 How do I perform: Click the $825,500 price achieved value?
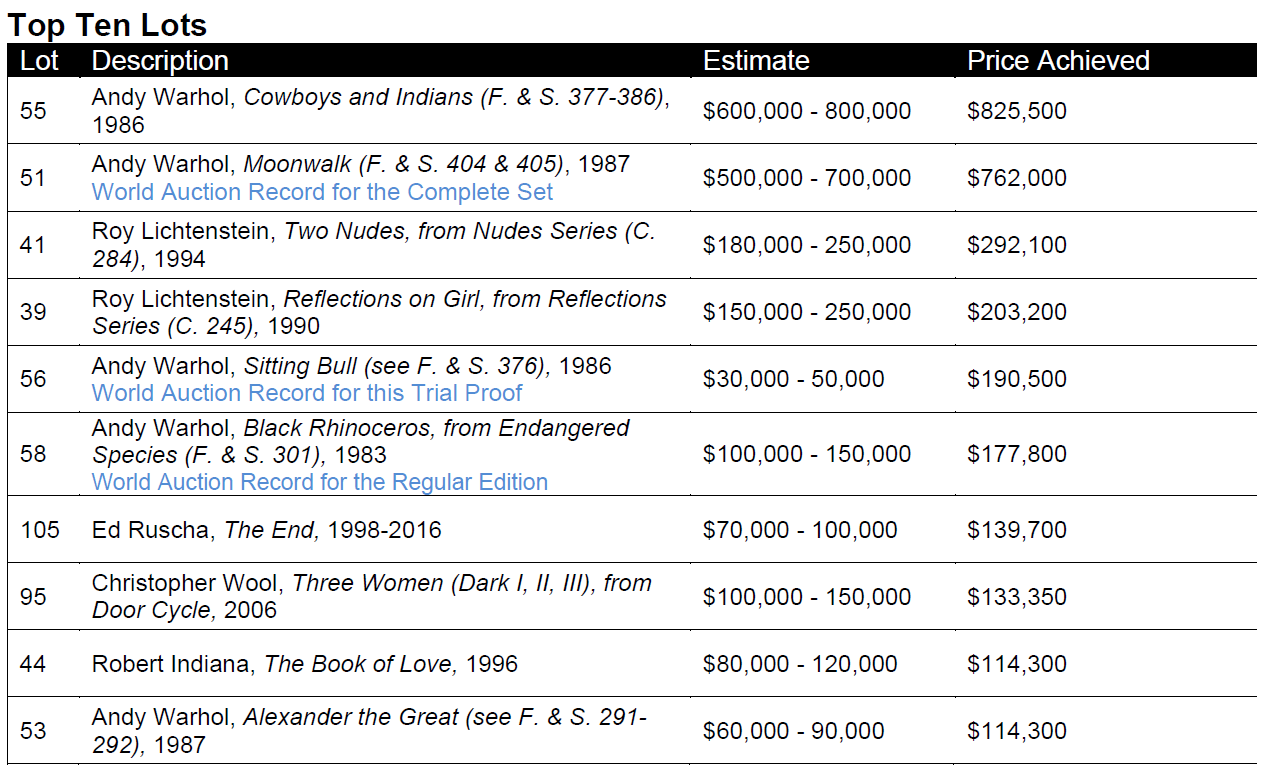point(1017,111)
